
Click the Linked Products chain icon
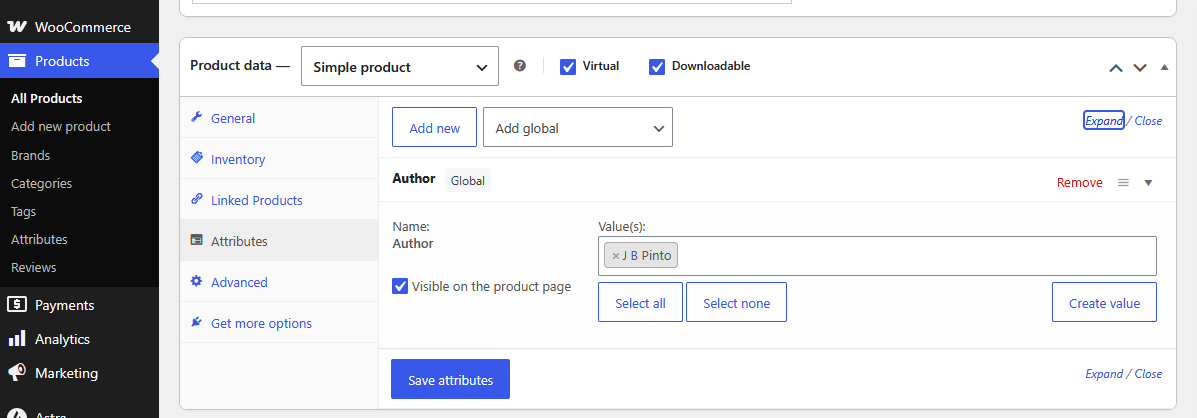[196, 199]
